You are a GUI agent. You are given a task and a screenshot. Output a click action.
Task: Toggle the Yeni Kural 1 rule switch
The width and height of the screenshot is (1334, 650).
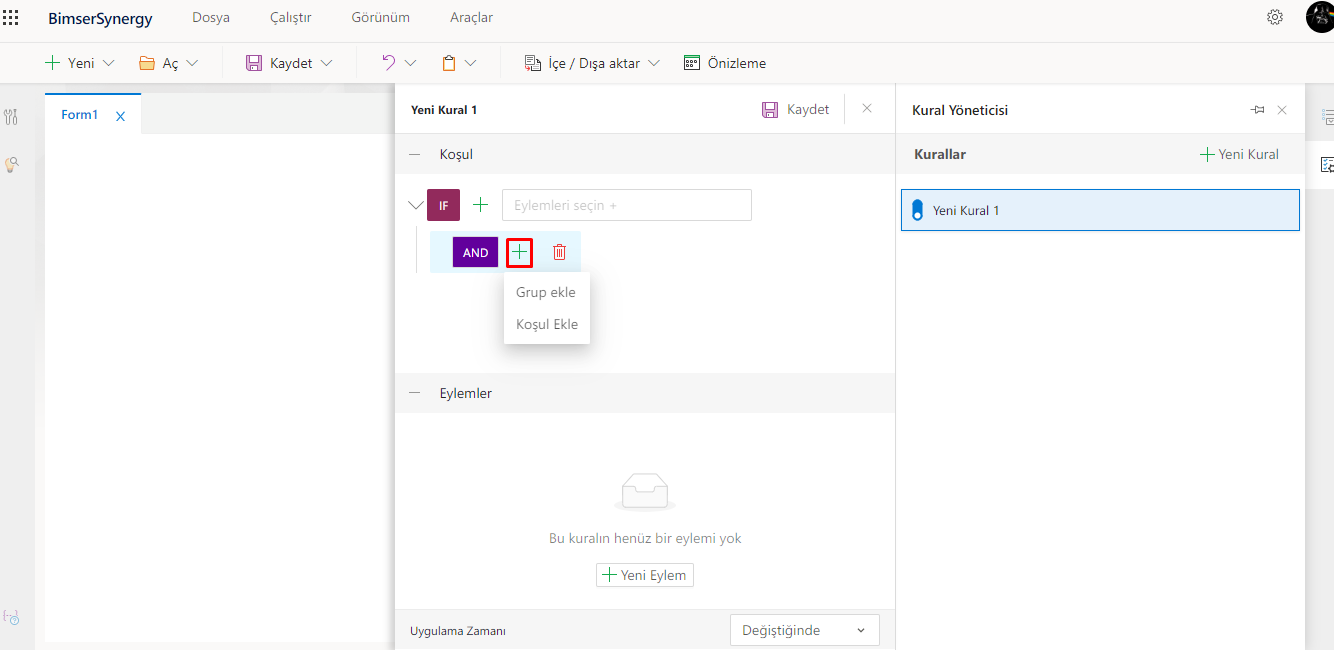tap(918, 211)
